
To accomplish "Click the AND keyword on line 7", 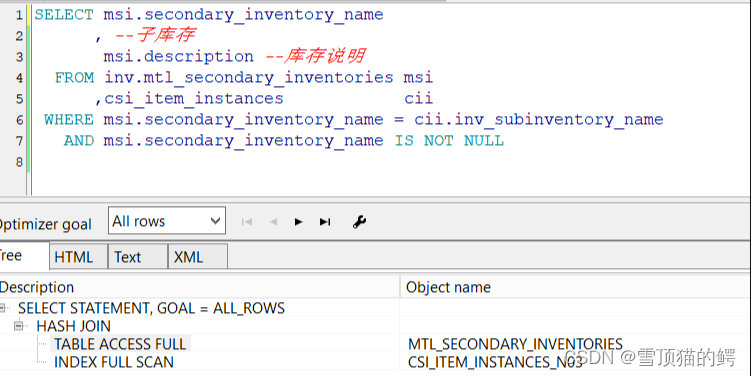I will click(79, 141).
